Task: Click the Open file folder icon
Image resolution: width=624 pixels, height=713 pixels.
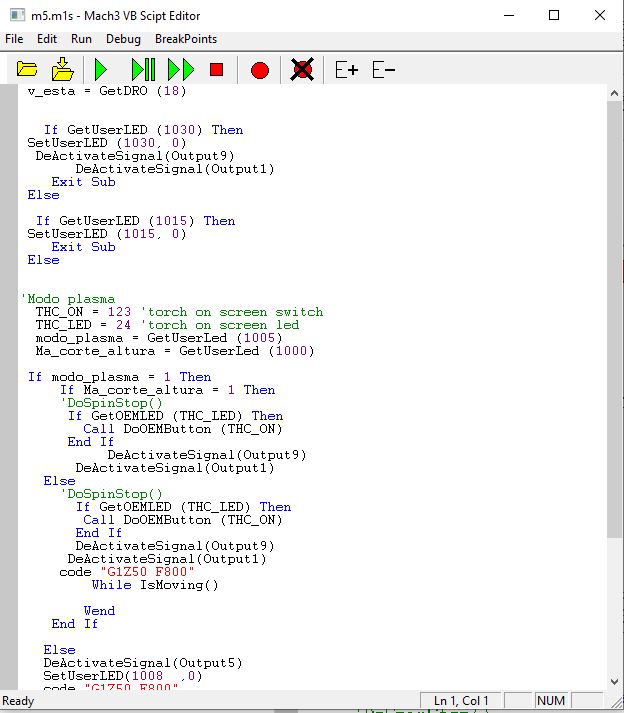Action: [27, 70]
